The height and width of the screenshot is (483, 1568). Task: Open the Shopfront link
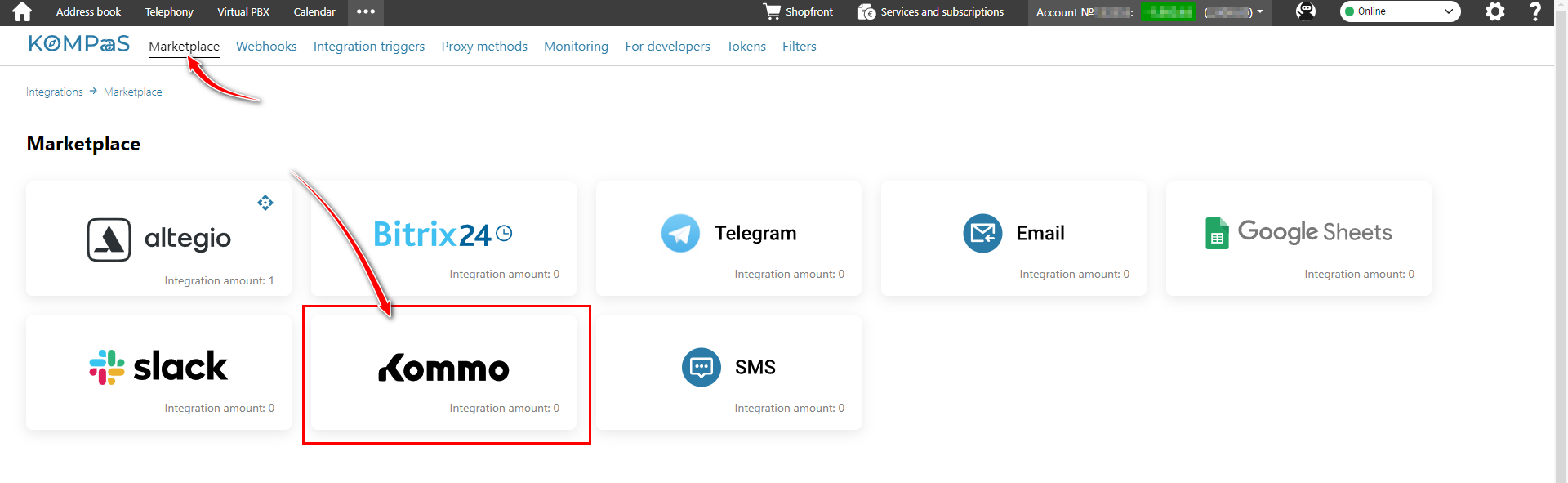[809, 11]
